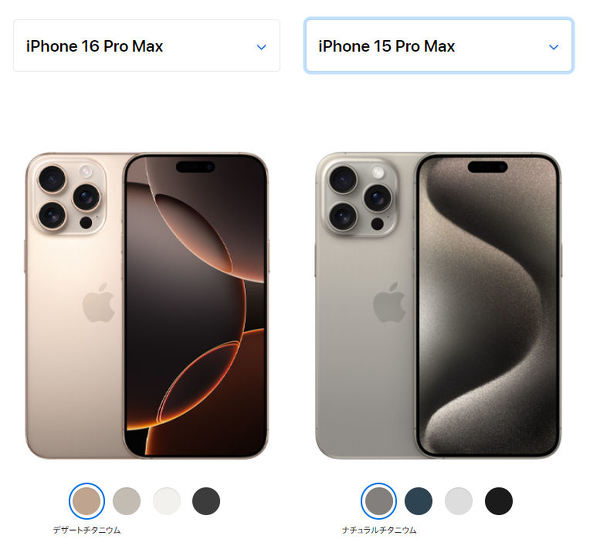
Task: Open the iPhone 16 Pro Max model dropdown
Action: click(146, 46)
